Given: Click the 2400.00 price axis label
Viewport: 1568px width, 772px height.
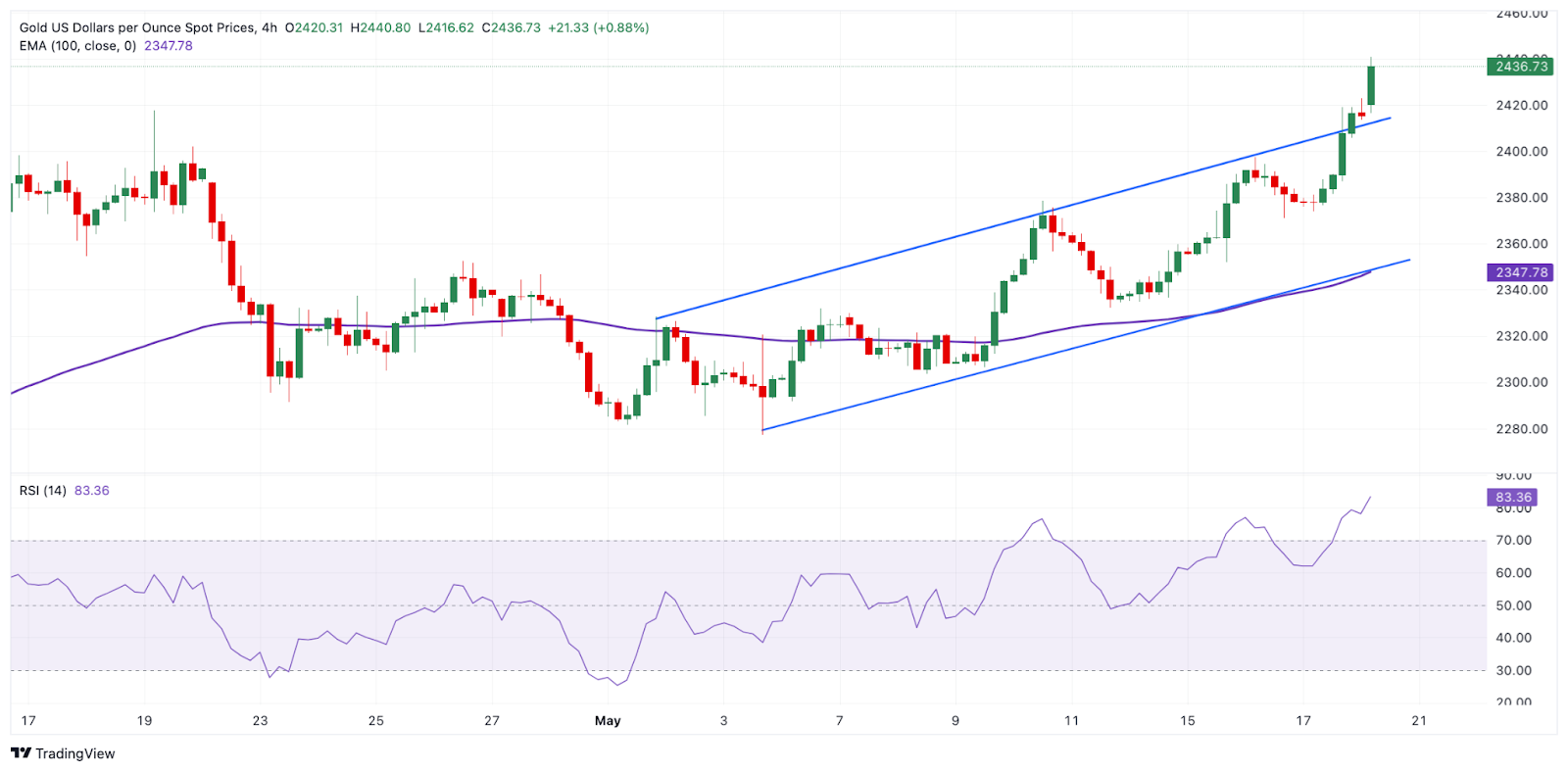Looking at the screenshot, I should click(1522, 152).
